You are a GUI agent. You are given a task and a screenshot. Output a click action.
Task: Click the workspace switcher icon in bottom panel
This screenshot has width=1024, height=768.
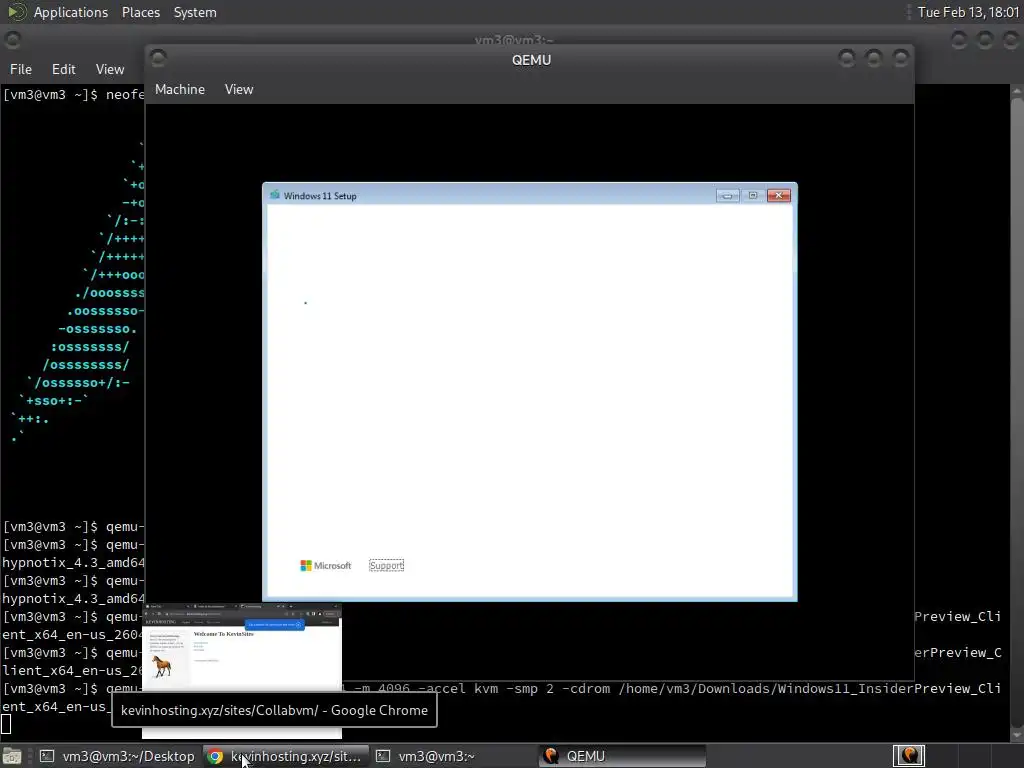pos(909,756)
